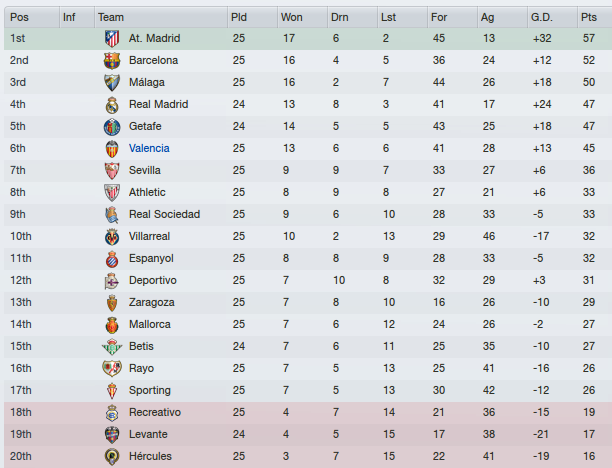The width and height of the screenshot is (612, 468).
Task: Click the Valencia bat crest icon
Action: tap(112, 149)
